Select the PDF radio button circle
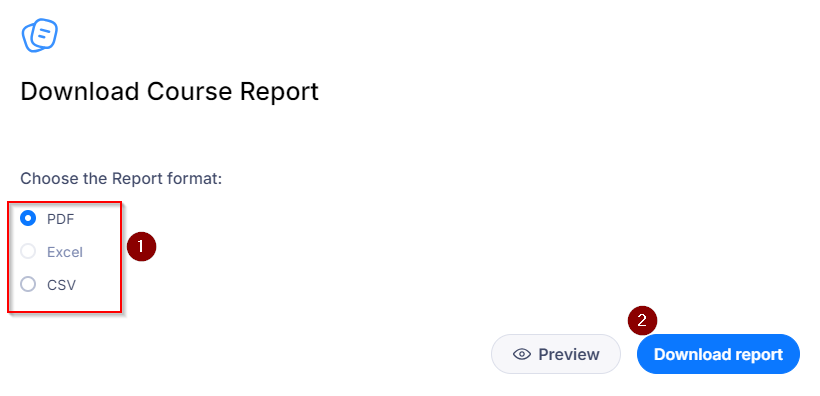The height and width of the screenshot is (396, 820). 28,218
